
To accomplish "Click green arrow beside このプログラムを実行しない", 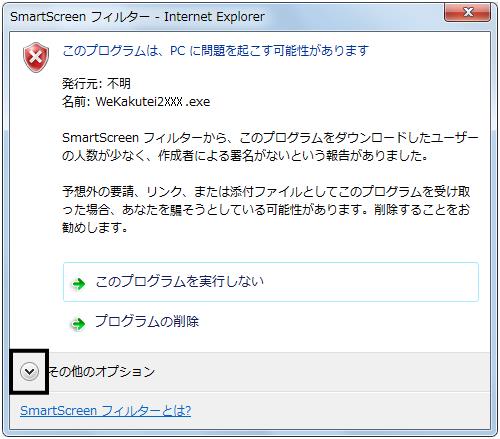I will [x=79, y=284].
